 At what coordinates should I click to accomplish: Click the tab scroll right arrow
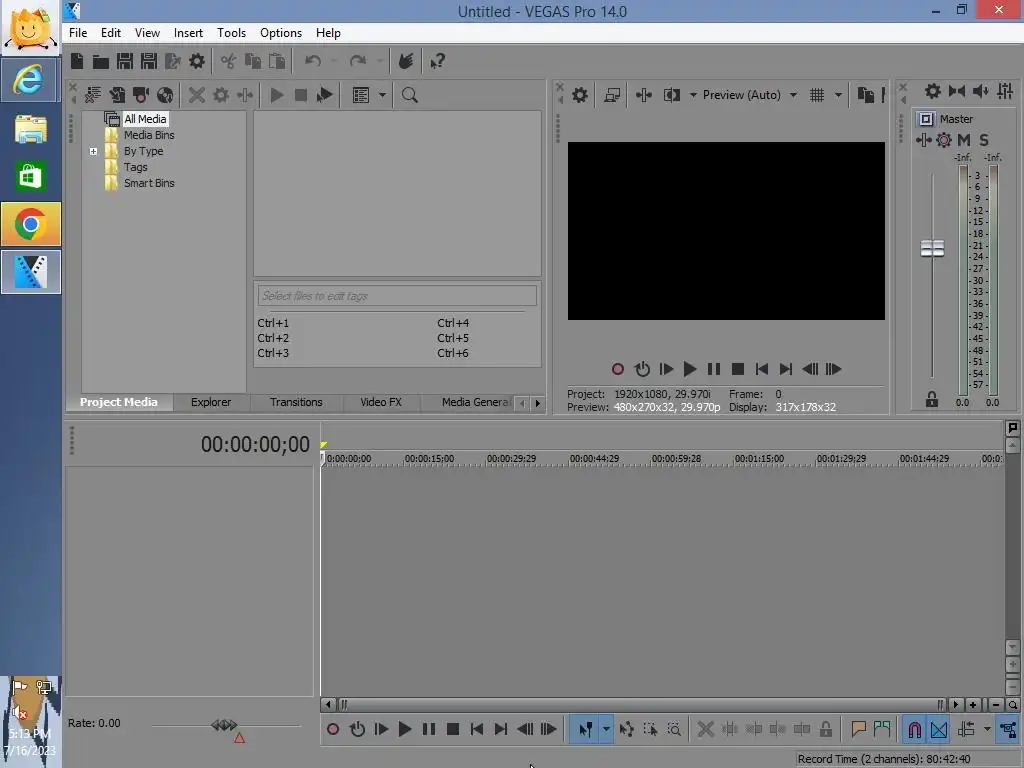point(537,403)
